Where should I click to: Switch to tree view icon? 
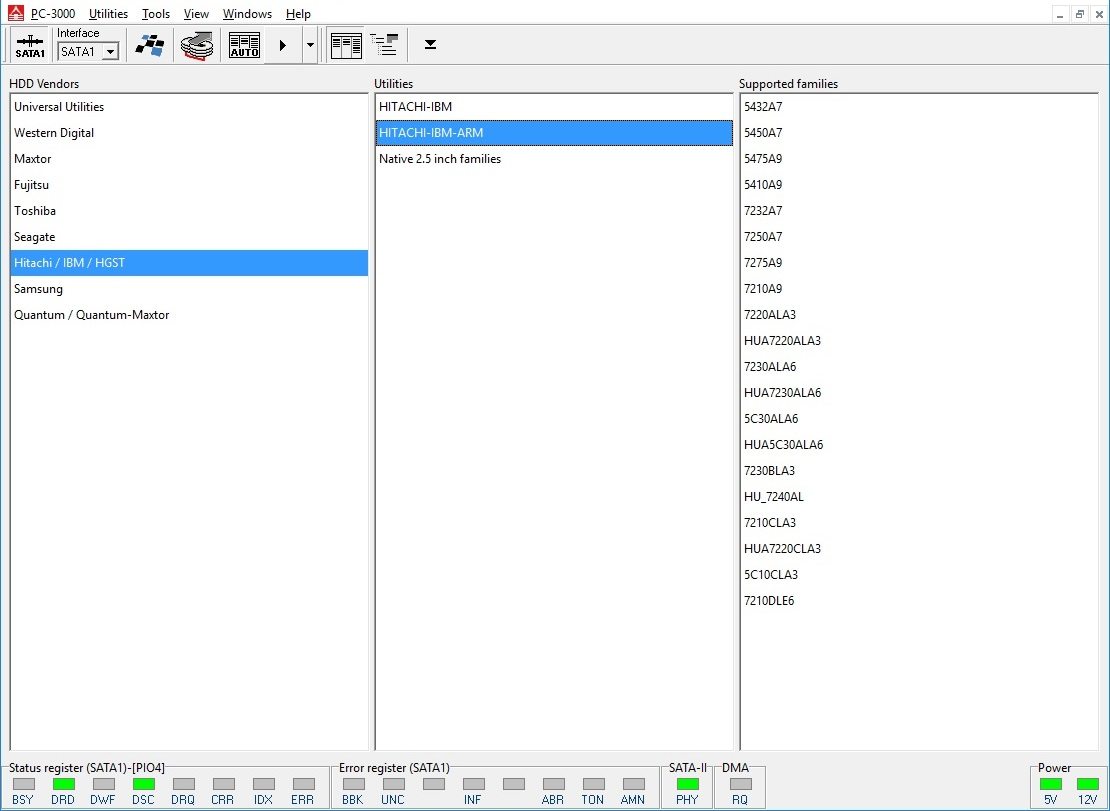(x=384, y=45)
